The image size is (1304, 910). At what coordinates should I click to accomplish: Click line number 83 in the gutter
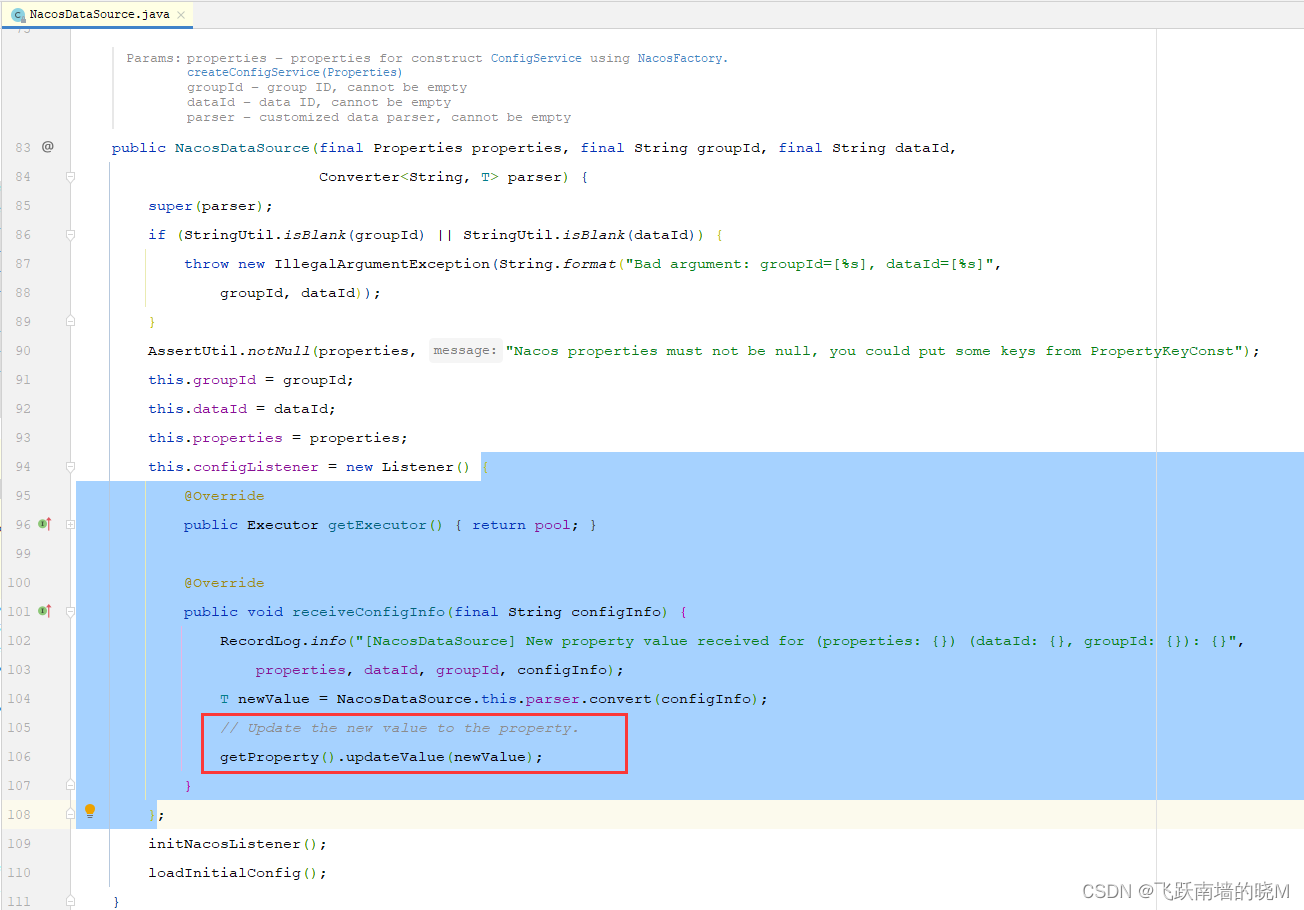click(22, 147)
